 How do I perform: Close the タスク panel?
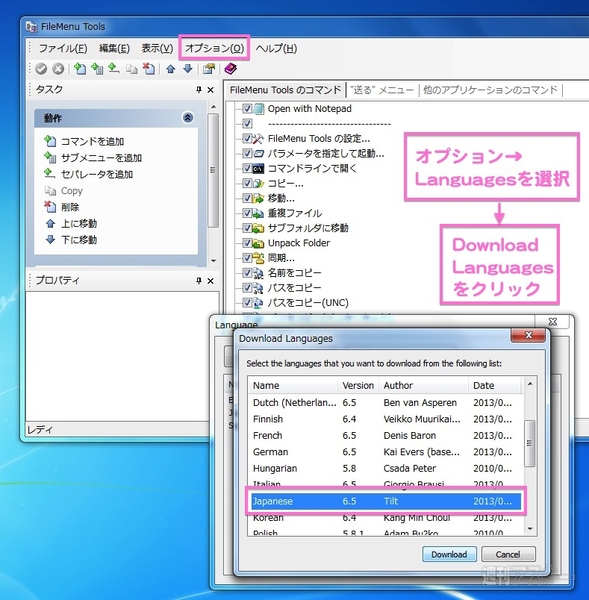(210, 90)
